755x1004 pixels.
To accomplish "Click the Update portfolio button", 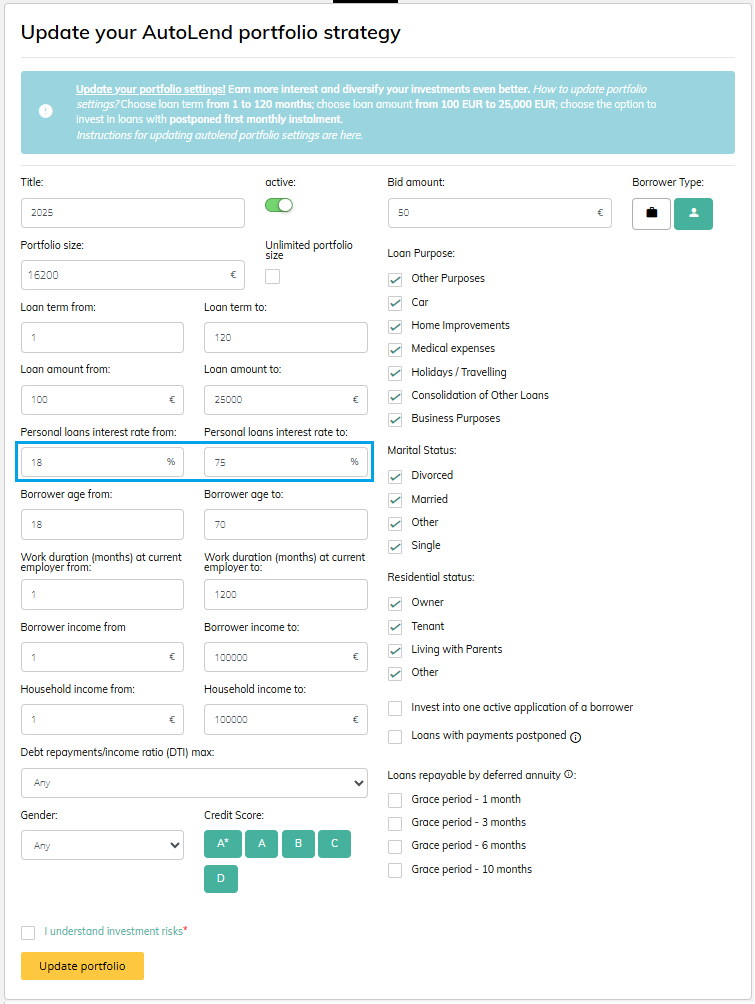I will 82,966.
